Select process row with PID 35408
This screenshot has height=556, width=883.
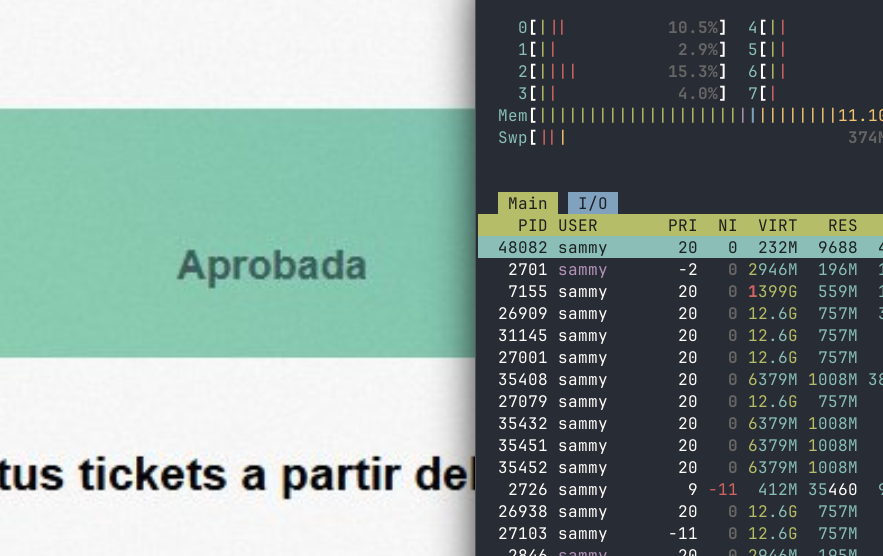click(680, 379)
